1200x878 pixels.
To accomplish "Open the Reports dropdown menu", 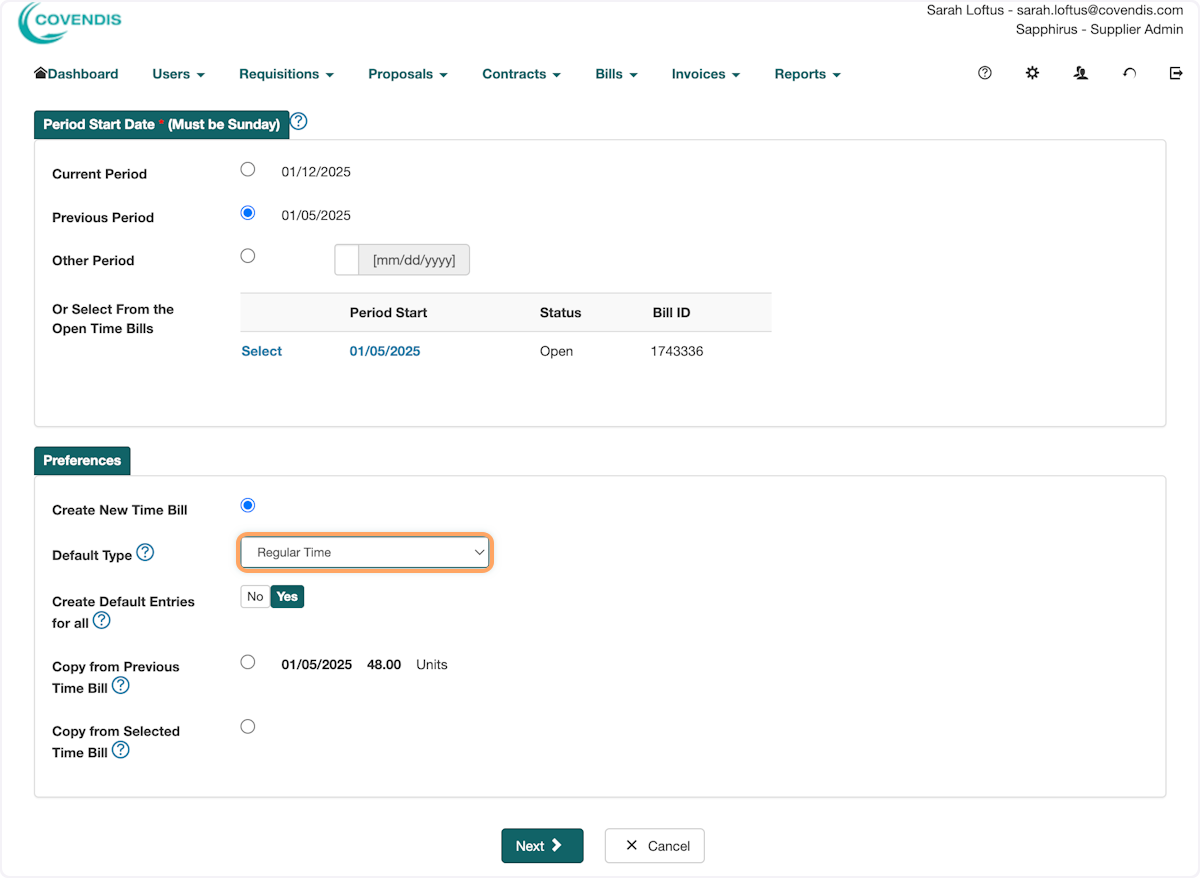I will click(x=806, y=74).
